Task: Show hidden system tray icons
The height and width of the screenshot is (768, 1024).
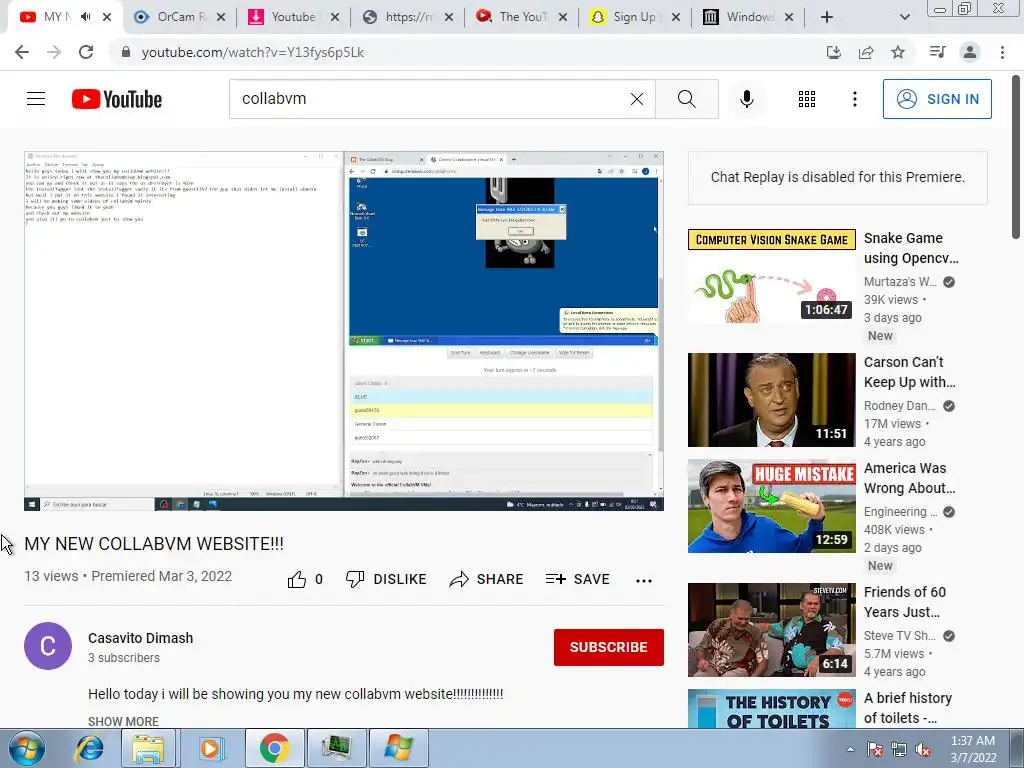Action: [x=850, y=749]
